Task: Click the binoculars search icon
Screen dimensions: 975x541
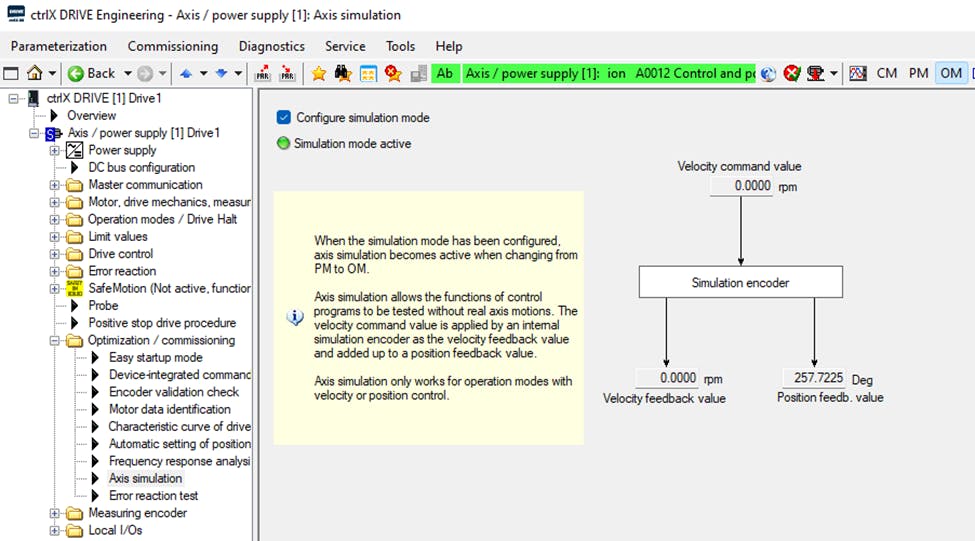Action: (x=343, y=73)
